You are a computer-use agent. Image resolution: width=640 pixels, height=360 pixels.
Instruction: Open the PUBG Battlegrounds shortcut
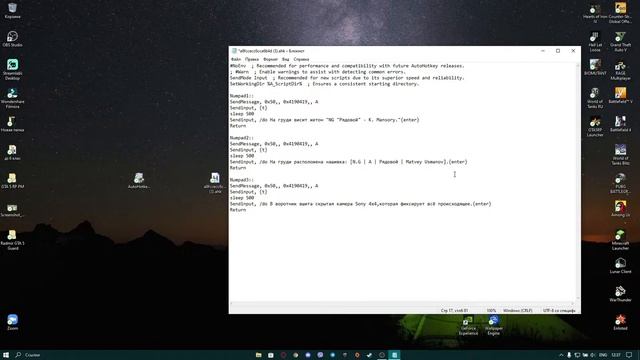620,183
